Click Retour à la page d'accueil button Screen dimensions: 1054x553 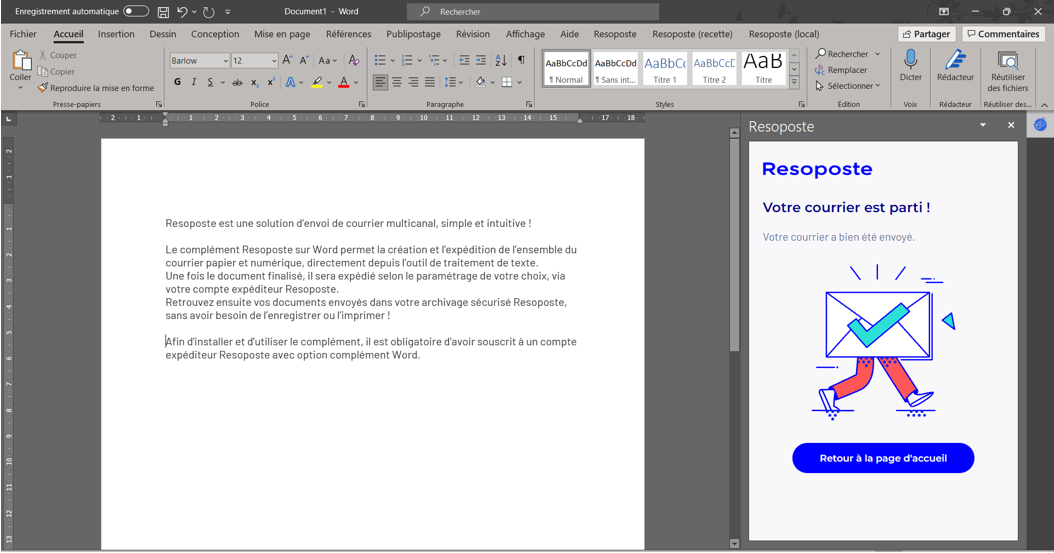[x=883, y=458]
